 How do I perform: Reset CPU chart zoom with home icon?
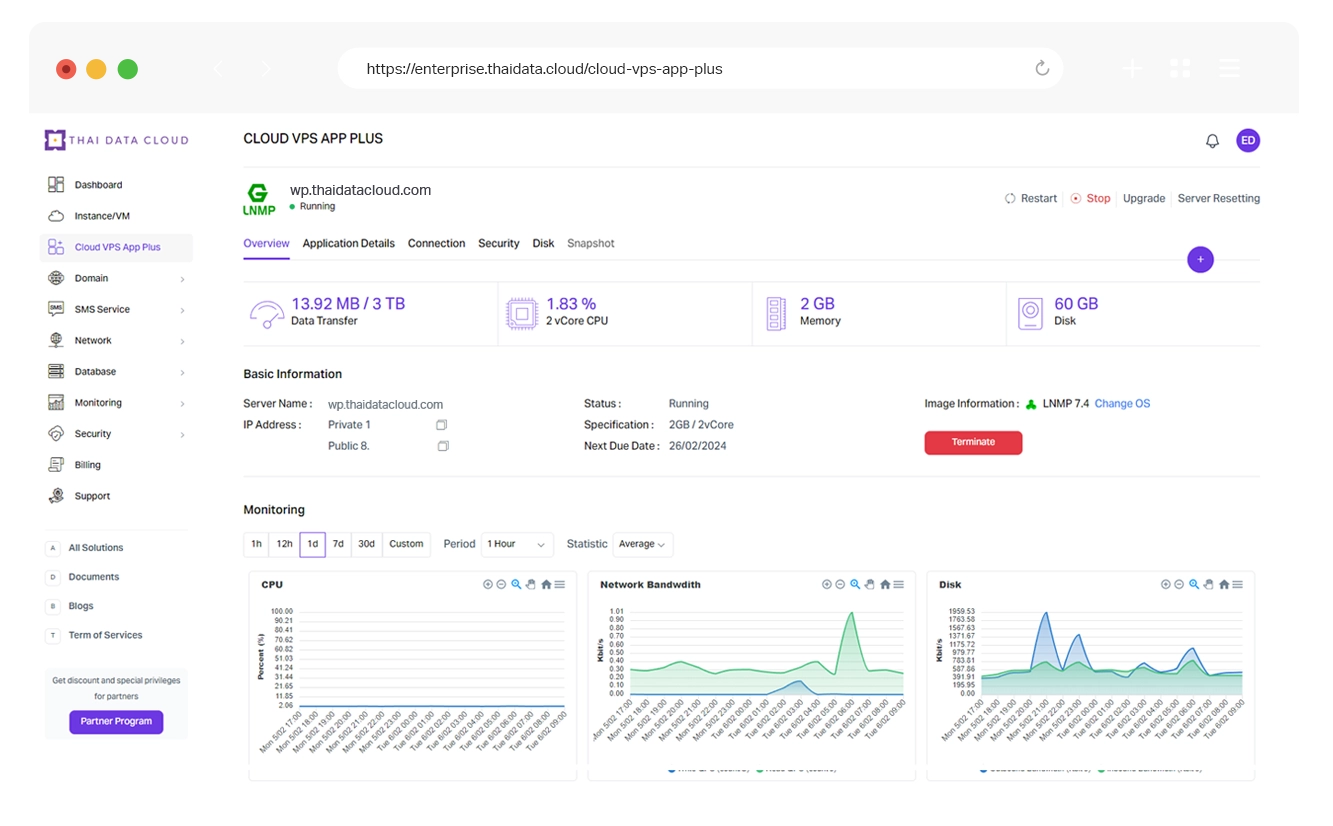tap(546, 585)
